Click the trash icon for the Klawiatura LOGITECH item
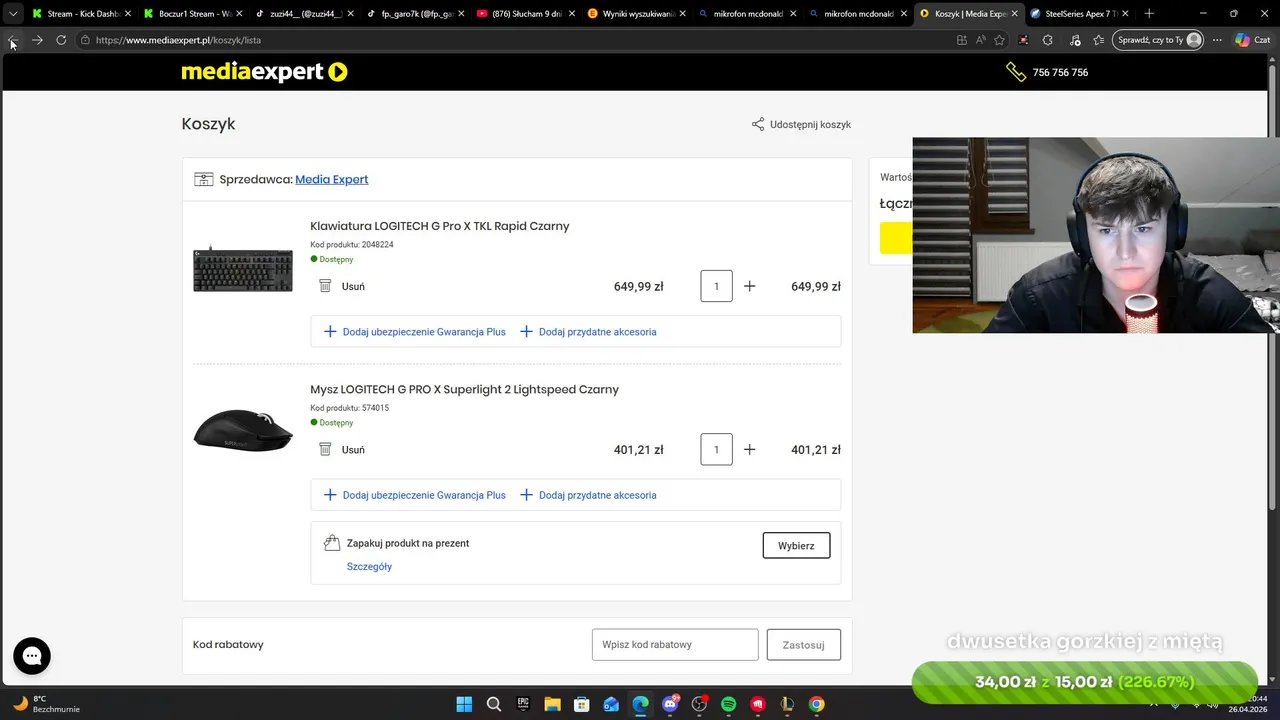The width and height of the screenshot is (1280, 720). click(x=325, y=286)
